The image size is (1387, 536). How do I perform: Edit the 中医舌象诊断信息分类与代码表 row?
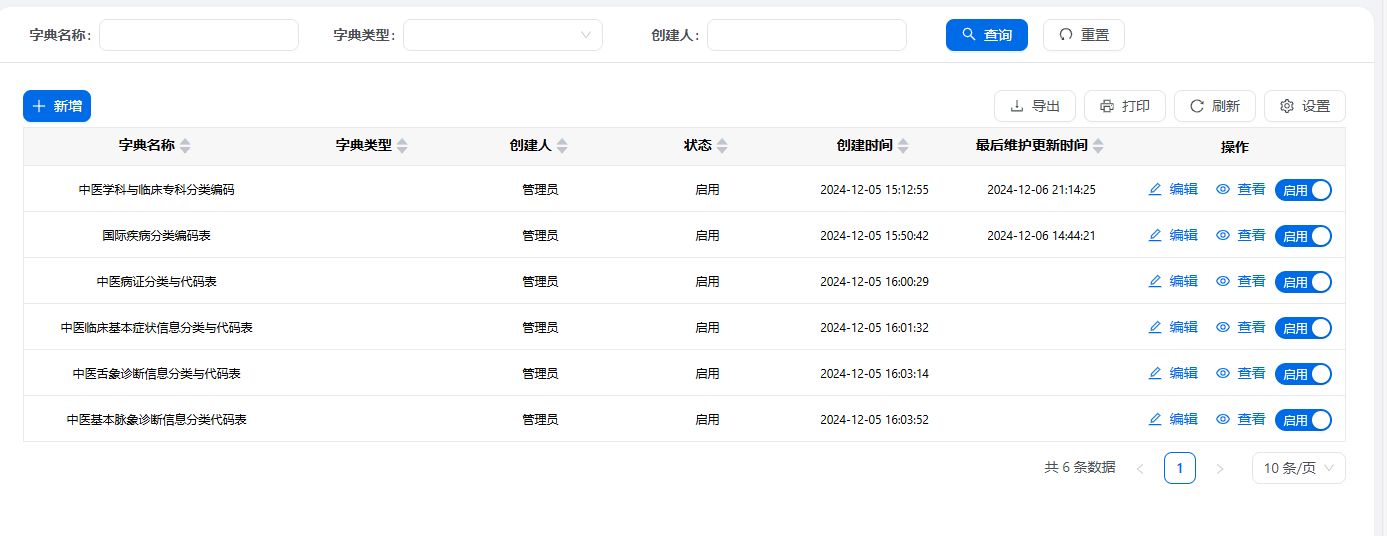coord(1173,373)
